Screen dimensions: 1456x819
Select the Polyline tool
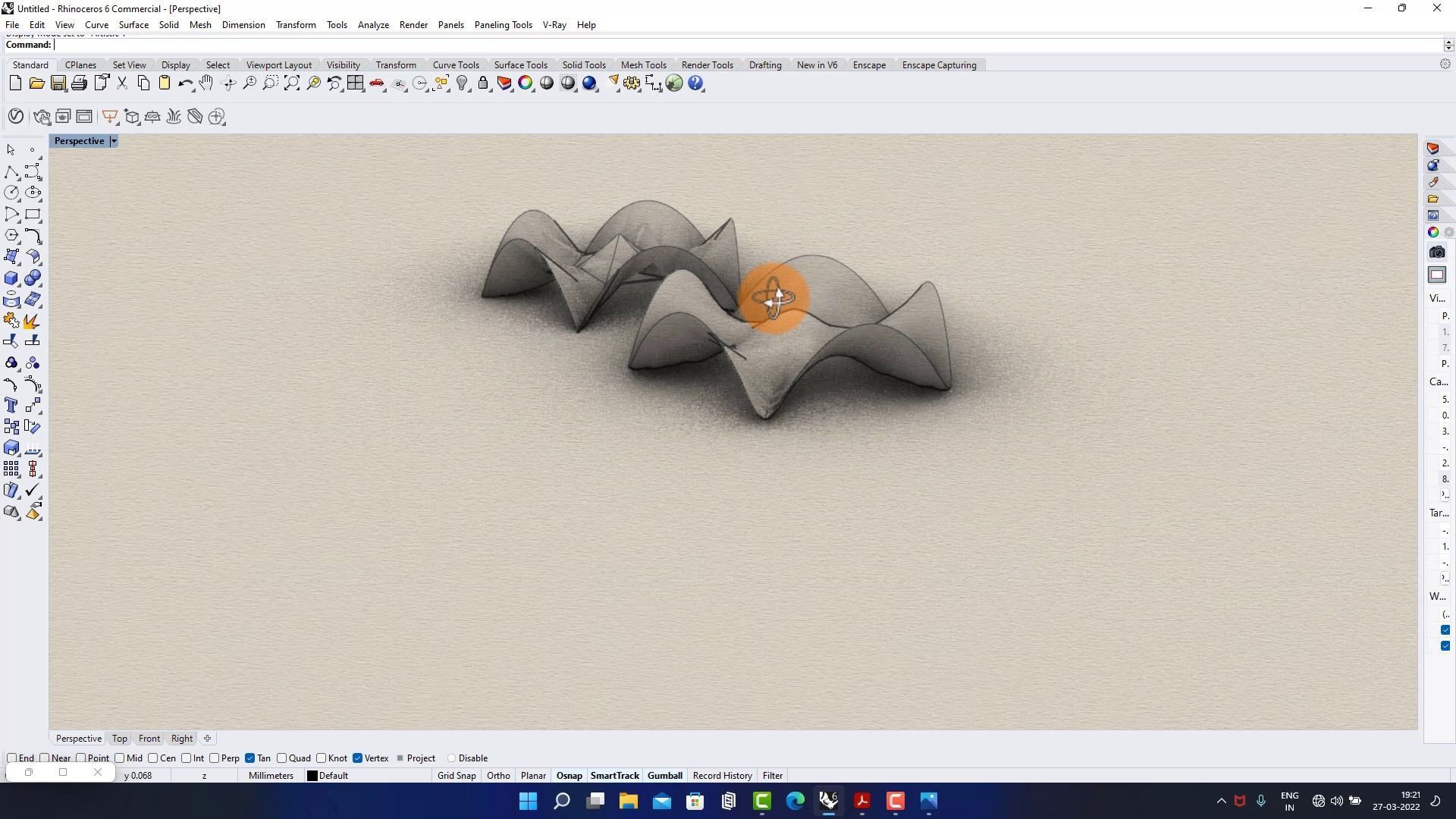coord(12,173)
